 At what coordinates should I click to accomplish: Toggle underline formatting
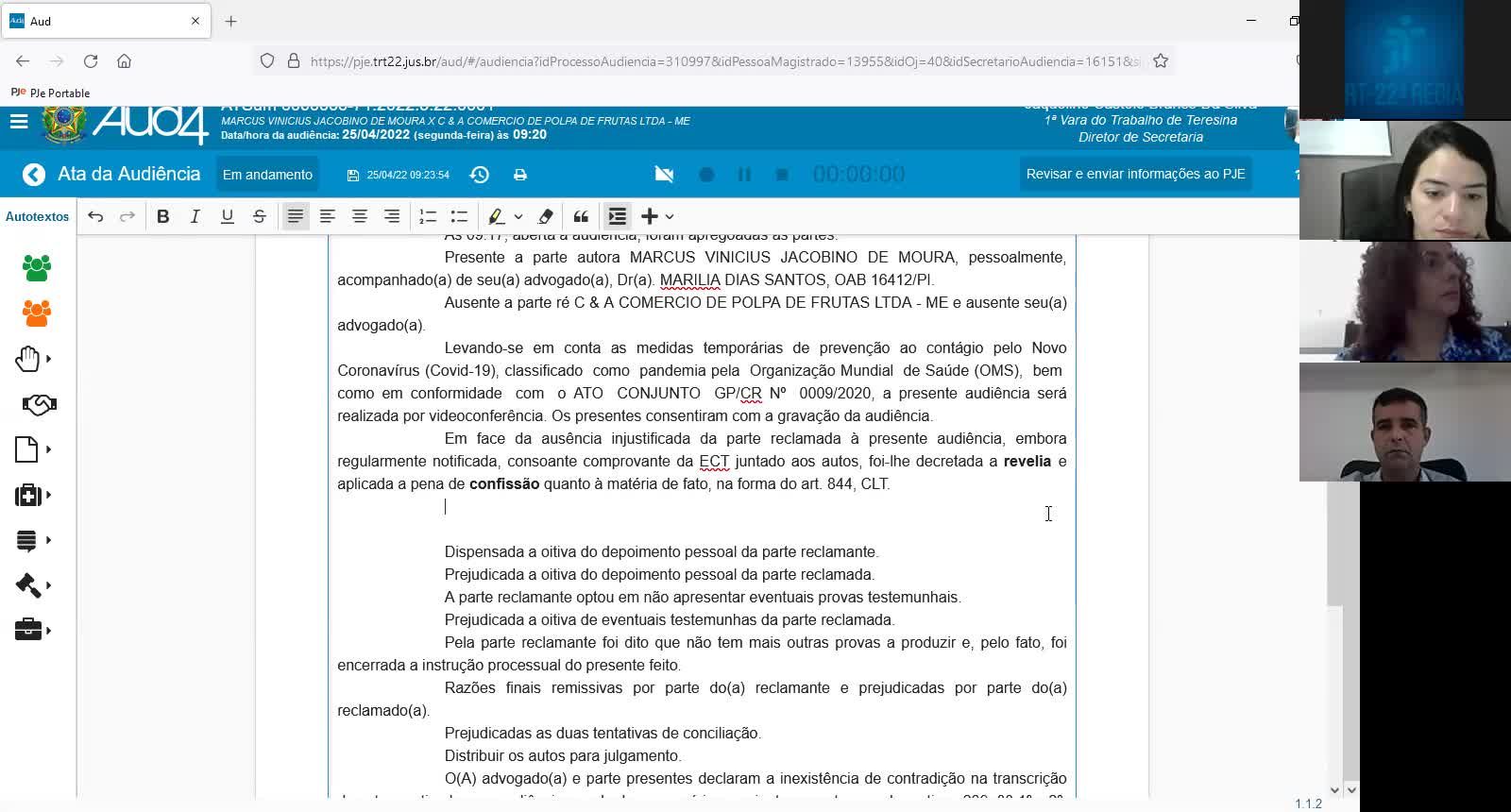click(x=228, y=216)
